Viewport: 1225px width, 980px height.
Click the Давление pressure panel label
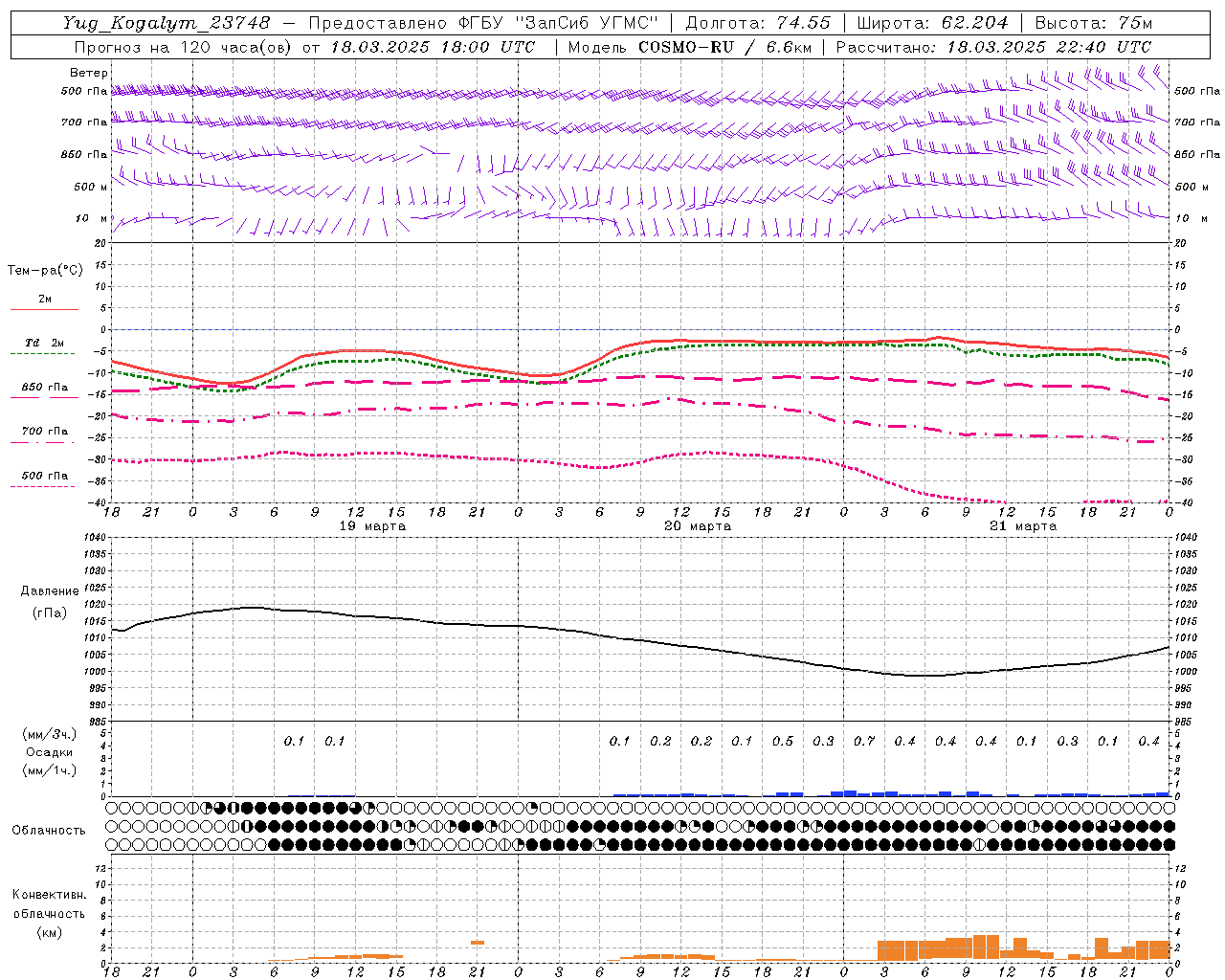click(x=50, y=590)
